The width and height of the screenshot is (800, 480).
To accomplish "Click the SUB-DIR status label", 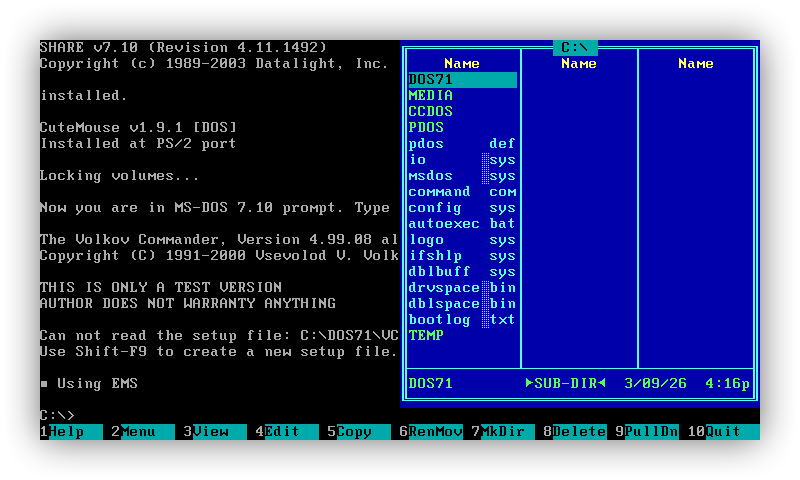I will point(565,383).
